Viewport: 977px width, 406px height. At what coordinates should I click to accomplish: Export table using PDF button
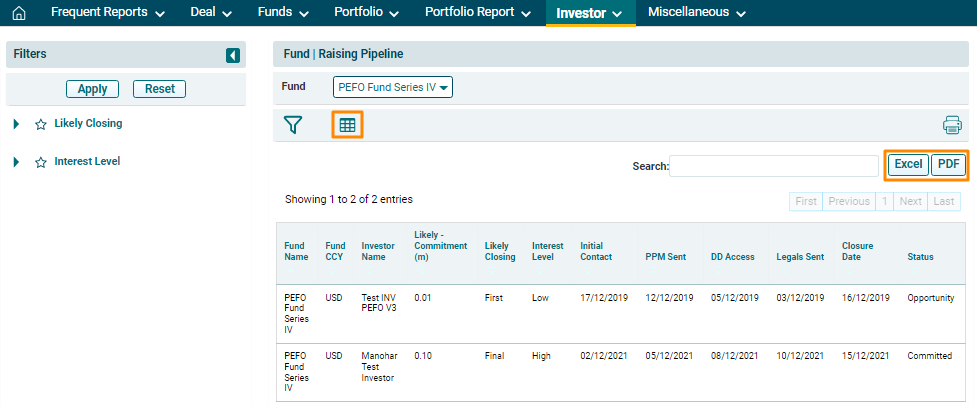[948, 165]
